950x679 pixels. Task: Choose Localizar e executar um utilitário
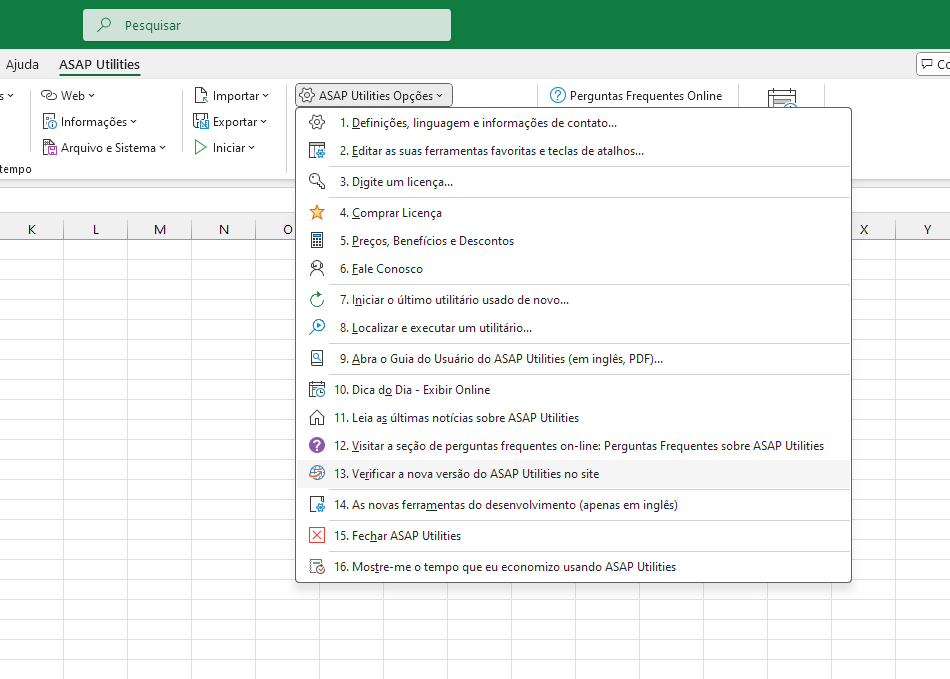(573, 328)
